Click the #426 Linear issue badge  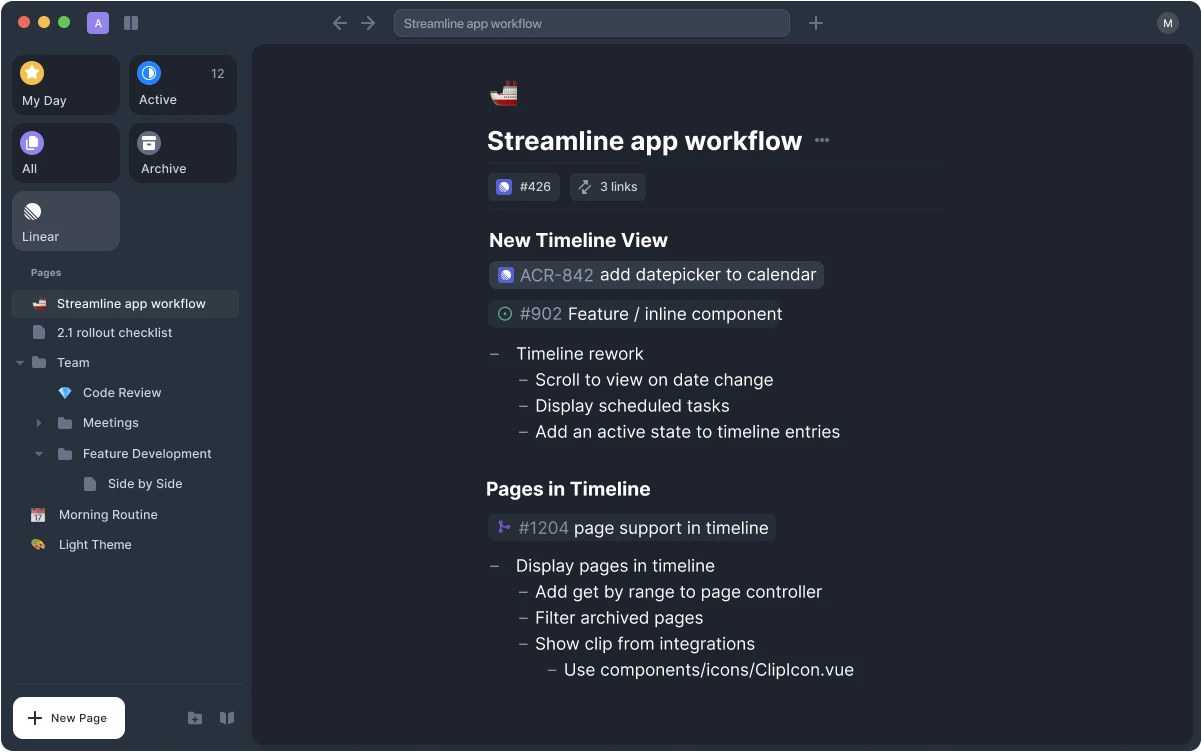click(523, 187)
